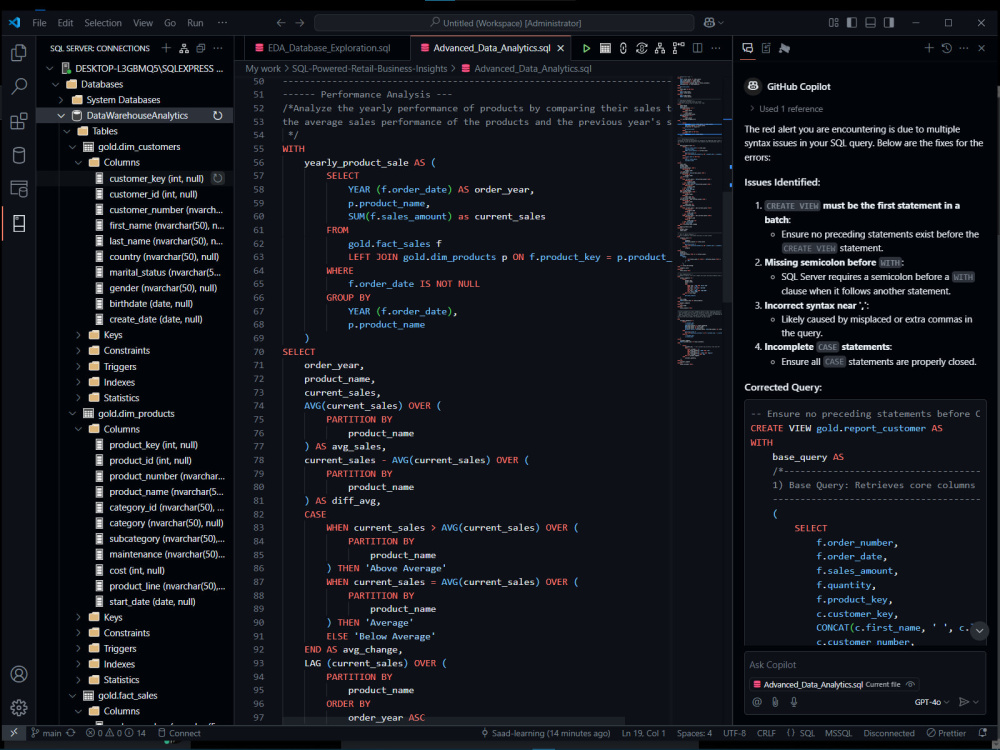Click the editor minimap
The height and width of the screenshot is (750, 1000).
(700, 220)
